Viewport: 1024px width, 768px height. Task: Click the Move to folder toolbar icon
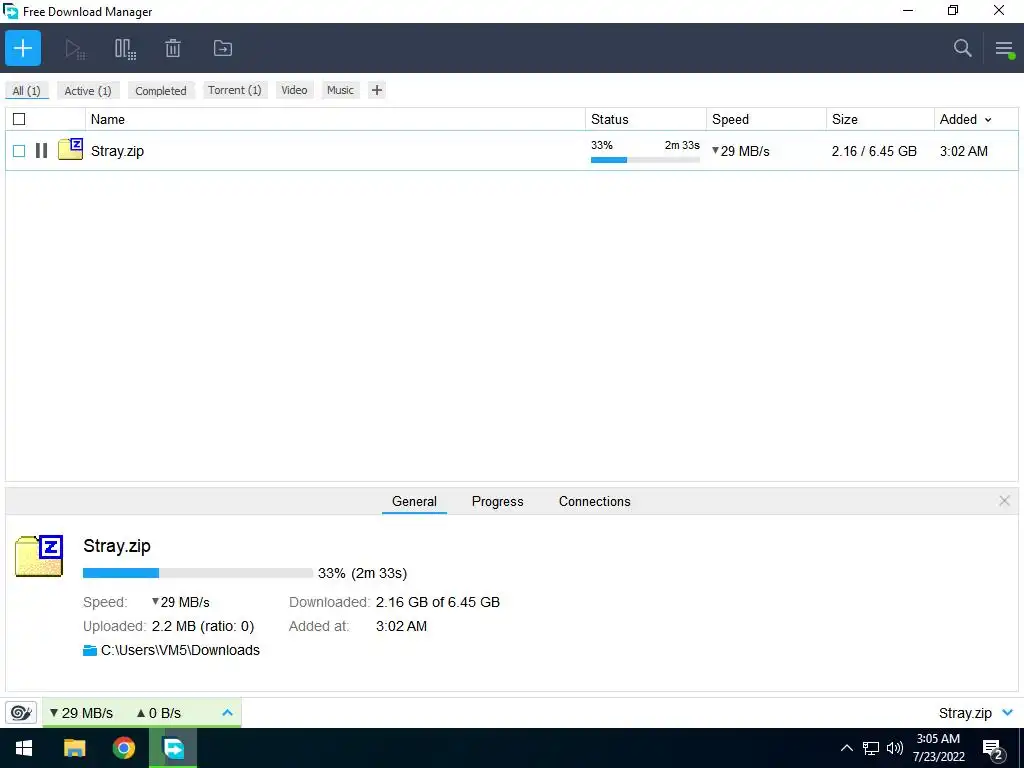[223, 48]
